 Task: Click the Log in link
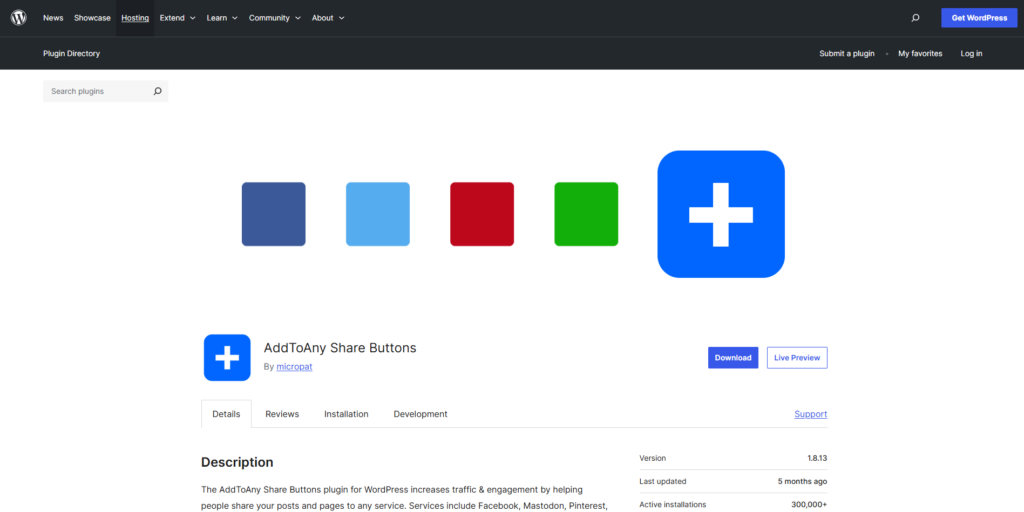[971, 54]
